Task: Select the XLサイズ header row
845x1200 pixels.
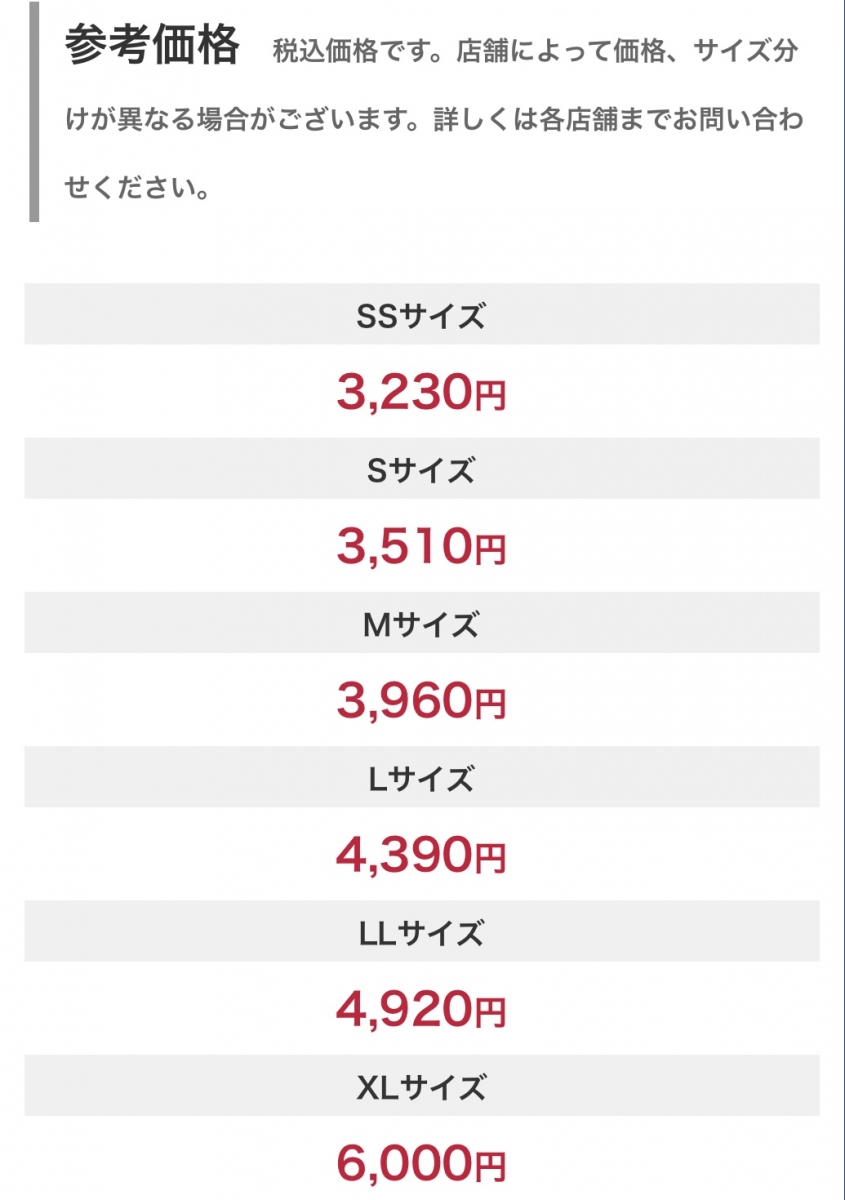Action: click(x=421, y=1087)
